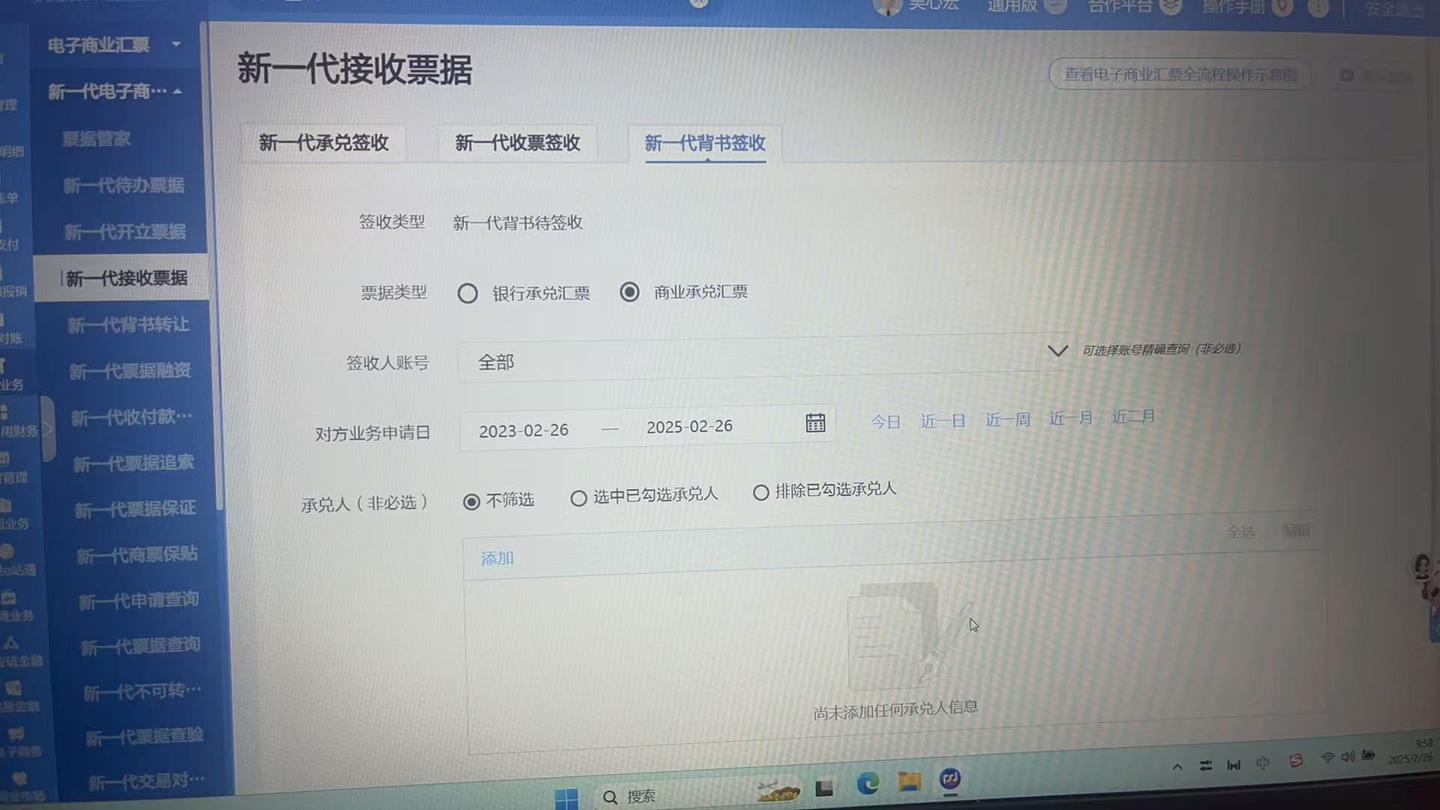Open 票据管家 in the sidebar
Viewport: 1440px width, 810px height.
pos(97,139)
